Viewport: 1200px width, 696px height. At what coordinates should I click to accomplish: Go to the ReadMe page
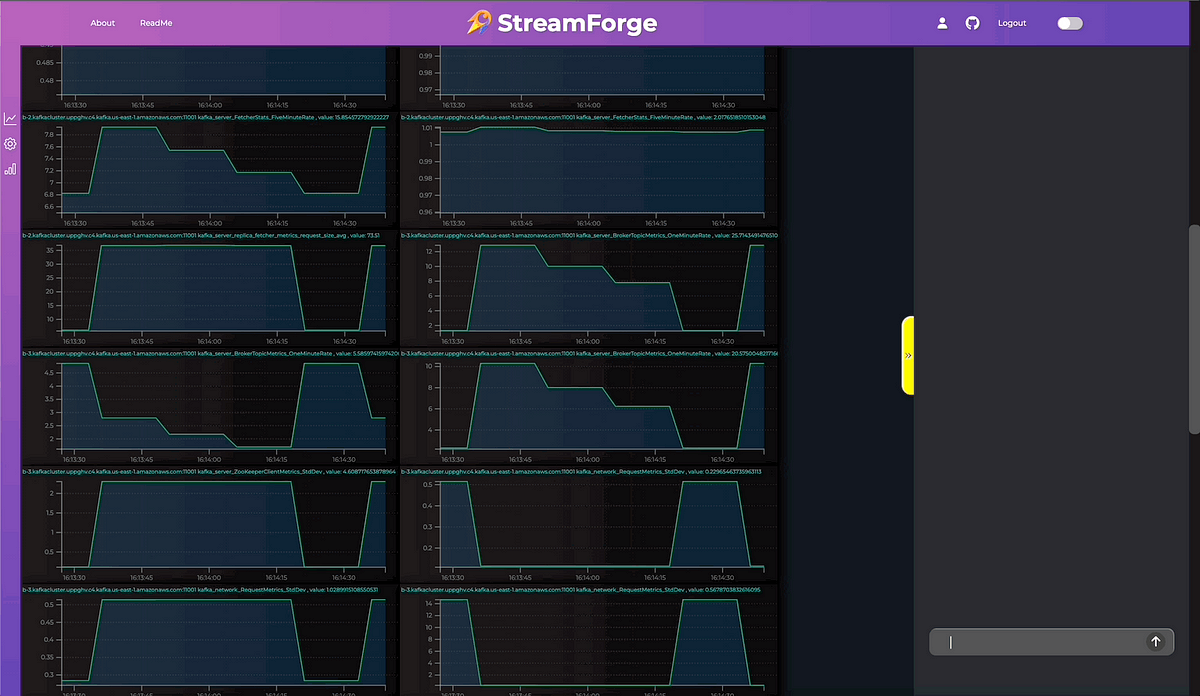pos(155,23)
